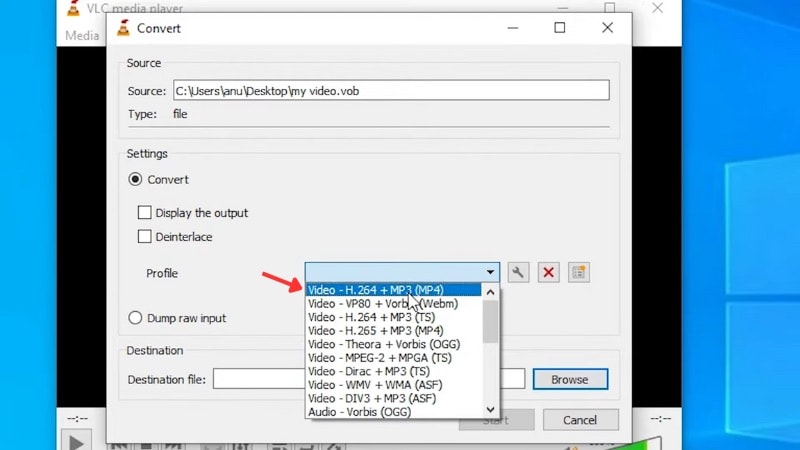Open the Media menu in VLC window
Screen dimensions: 800x450
point(82,36)
